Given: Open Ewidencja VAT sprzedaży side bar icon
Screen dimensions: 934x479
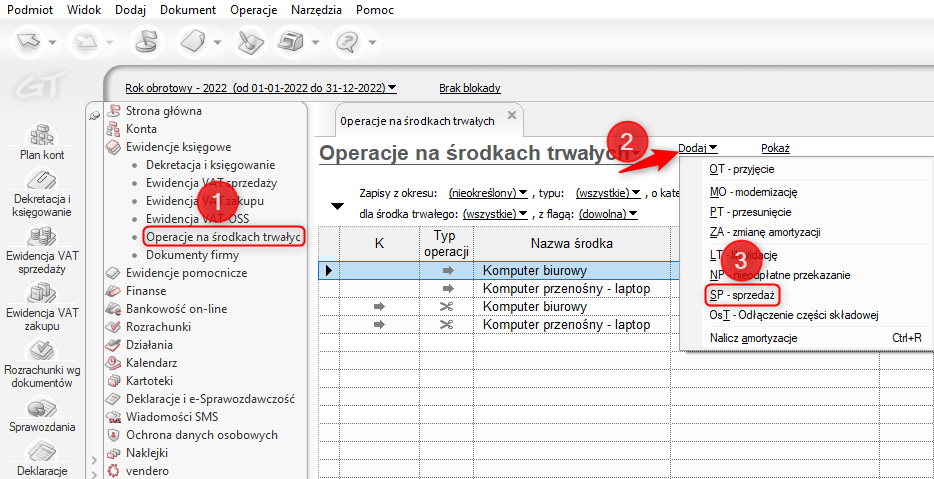Looking at the screenshot, I should coord(42,250).
